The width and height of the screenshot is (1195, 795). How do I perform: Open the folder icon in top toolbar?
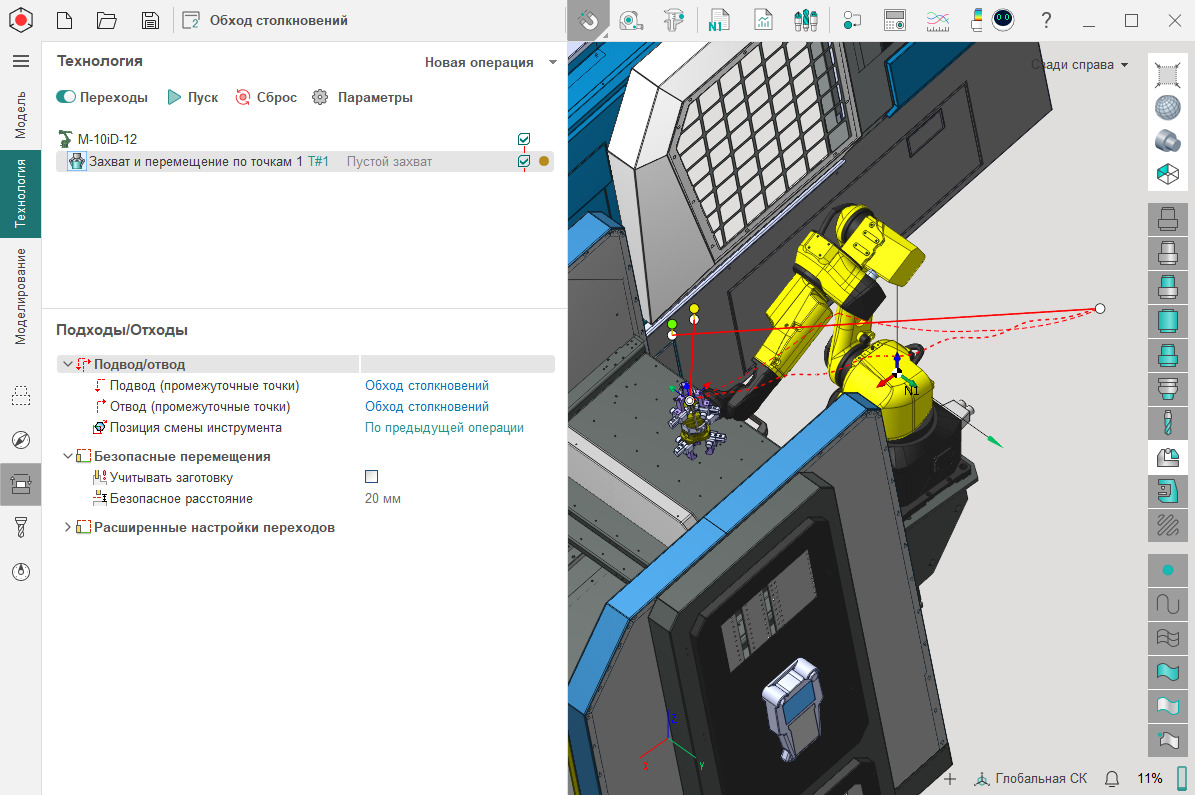[x=107, y=20]
